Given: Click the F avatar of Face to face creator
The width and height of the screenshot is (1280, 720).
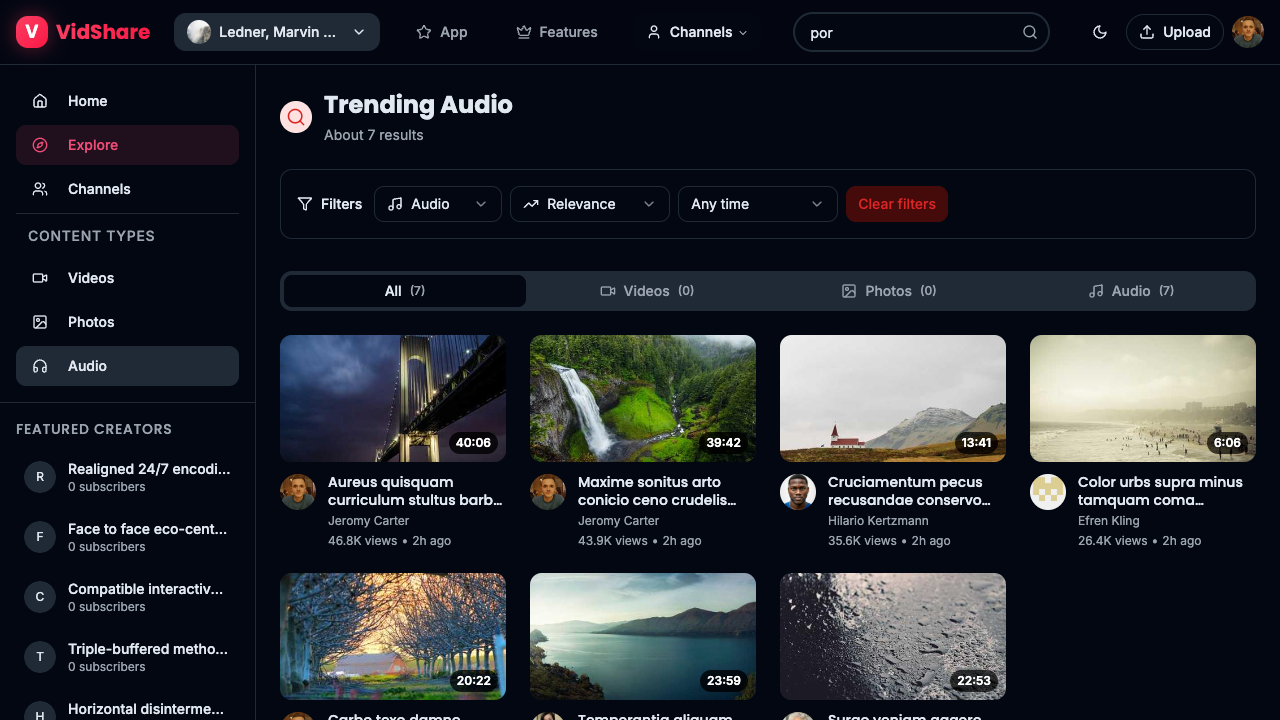Looking at the screenshot, I should [x=40, y=537].
